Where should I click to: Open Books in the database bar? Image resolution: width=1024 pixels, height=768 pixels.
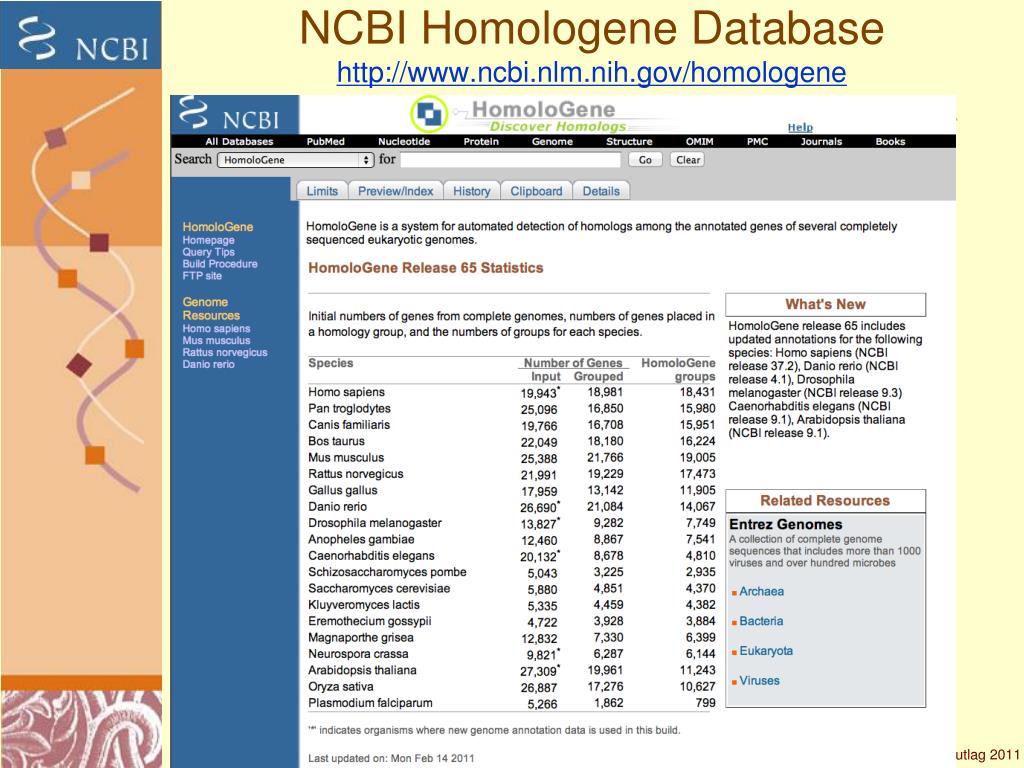coord(890,142)
